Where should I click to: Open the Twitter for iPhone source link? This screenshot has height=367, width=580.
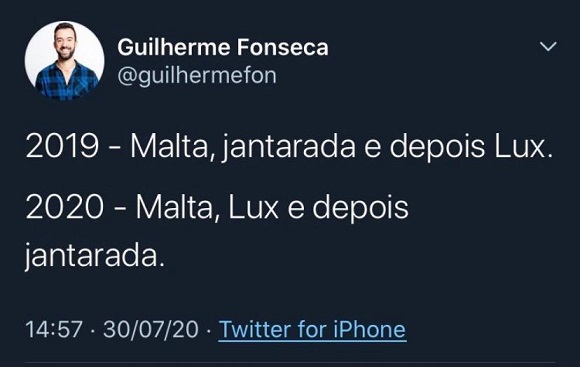point(313,329)
